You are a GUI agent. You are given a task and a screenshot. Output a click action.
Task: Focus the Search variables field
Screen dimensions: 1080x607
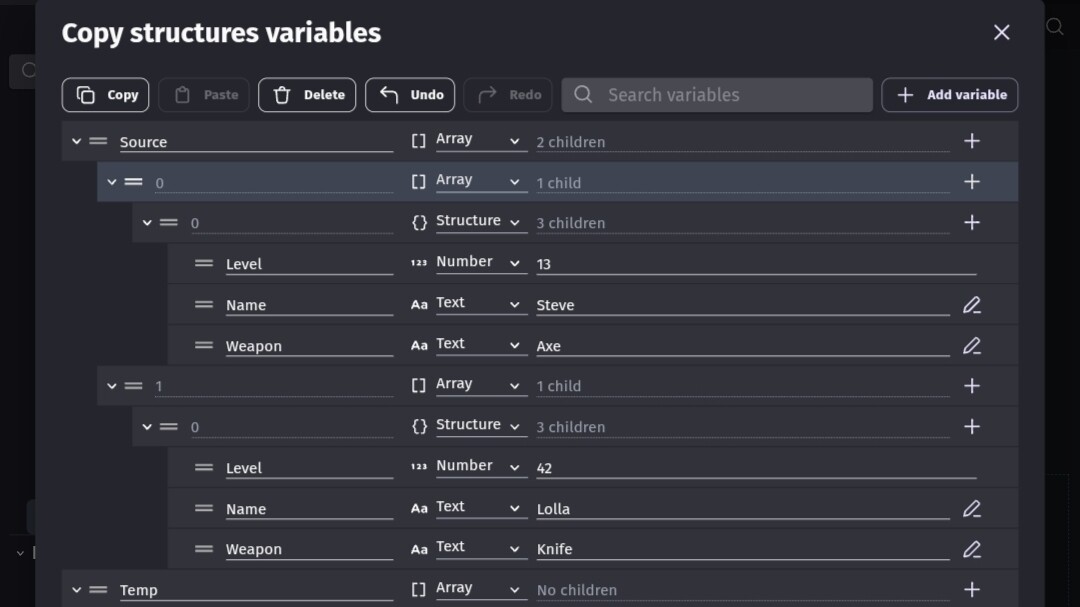pos(717,95)
